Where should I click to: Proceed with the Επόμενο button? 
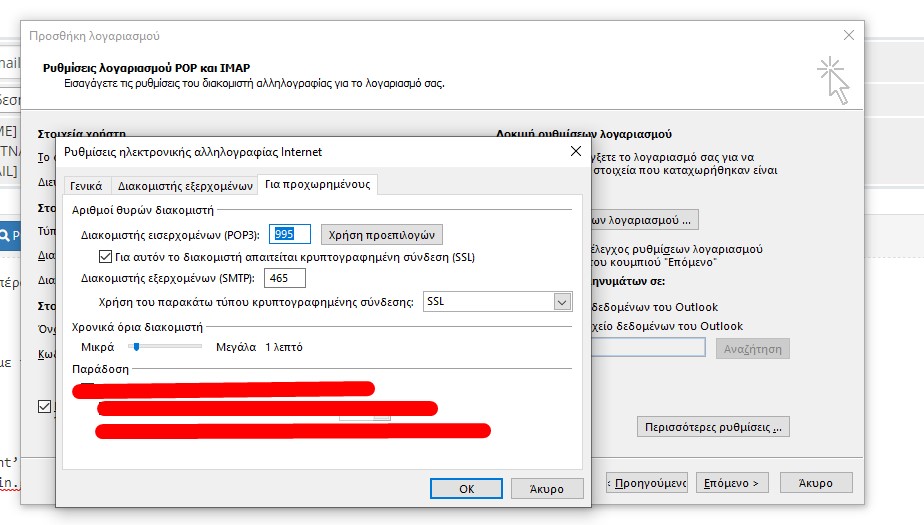(x=732, y=483)
